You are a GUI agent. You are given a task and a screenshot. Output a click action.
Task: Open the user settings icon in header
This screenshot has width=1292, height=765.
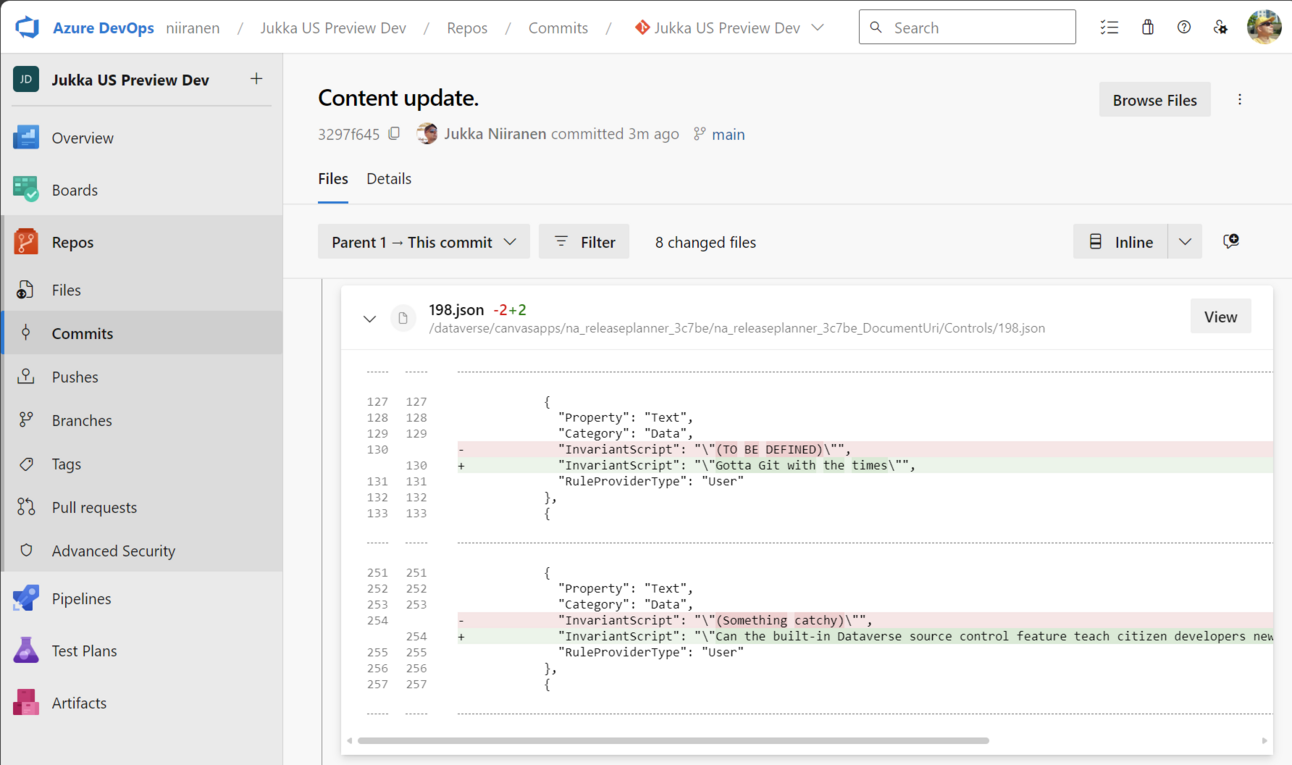1221,28
